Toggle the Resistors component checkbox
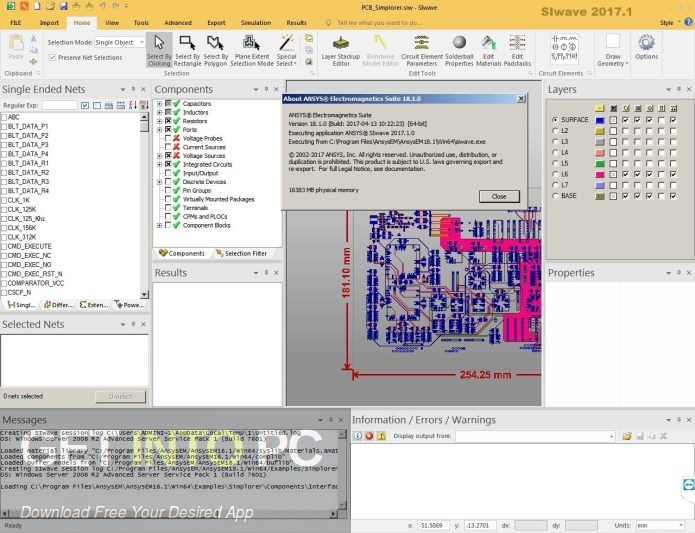 click(168, 121)
